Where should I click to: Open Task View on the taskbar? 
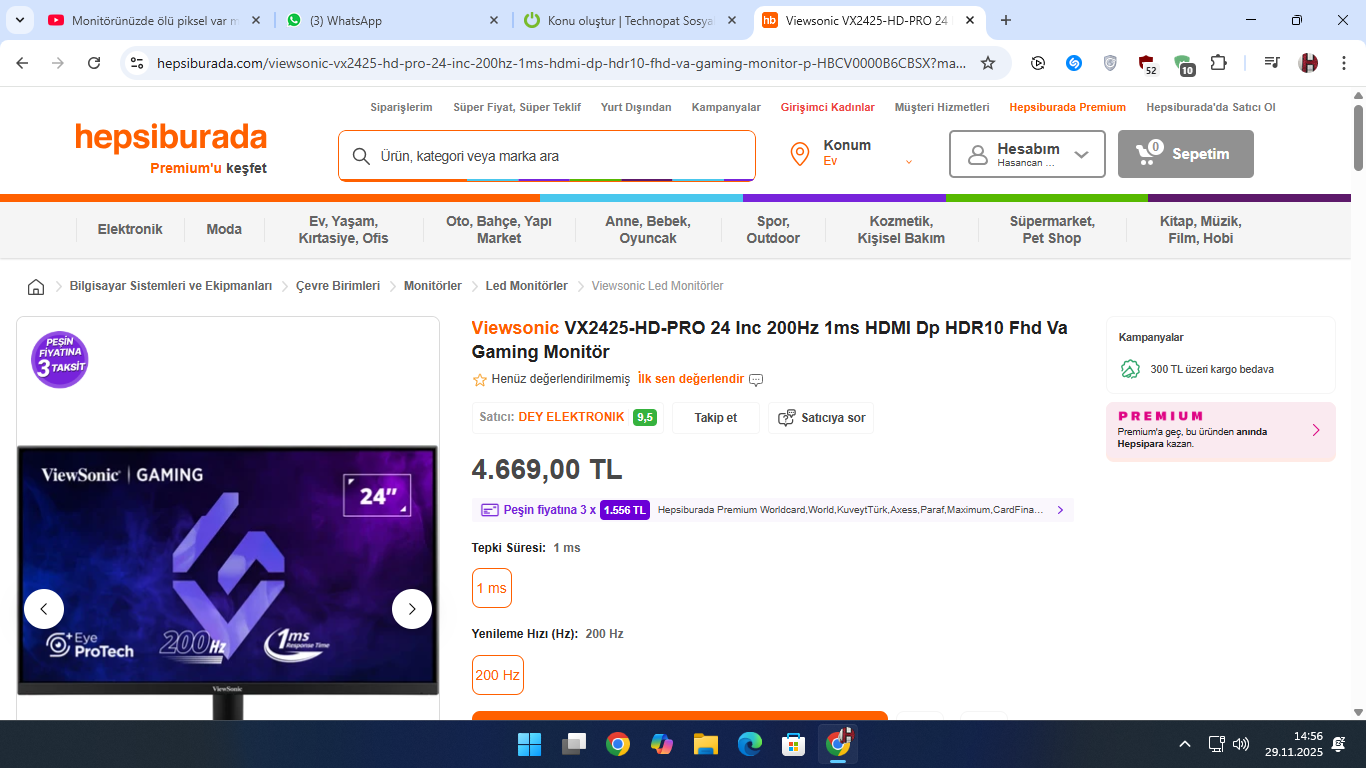(x=573, y=744)
